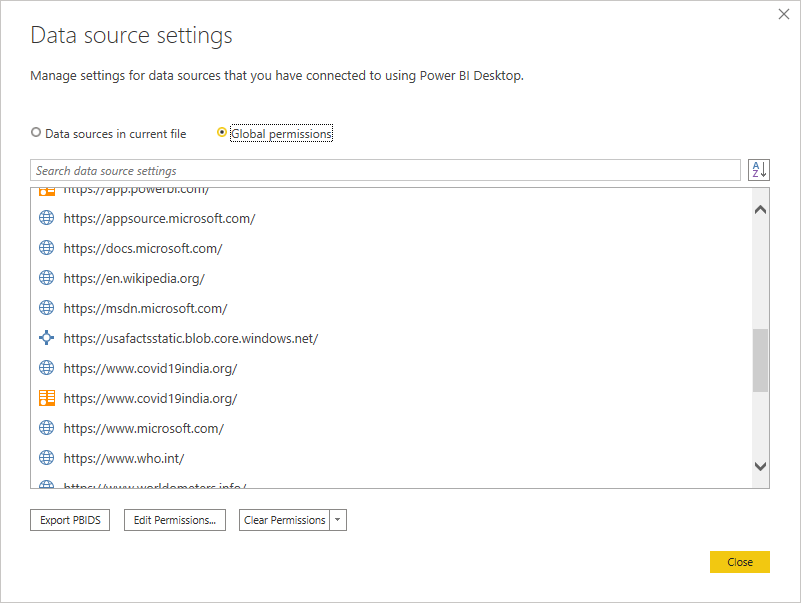Open the Clear Permissions dropdown arrow
Viewport: 801px width, 603px height.
337,520
